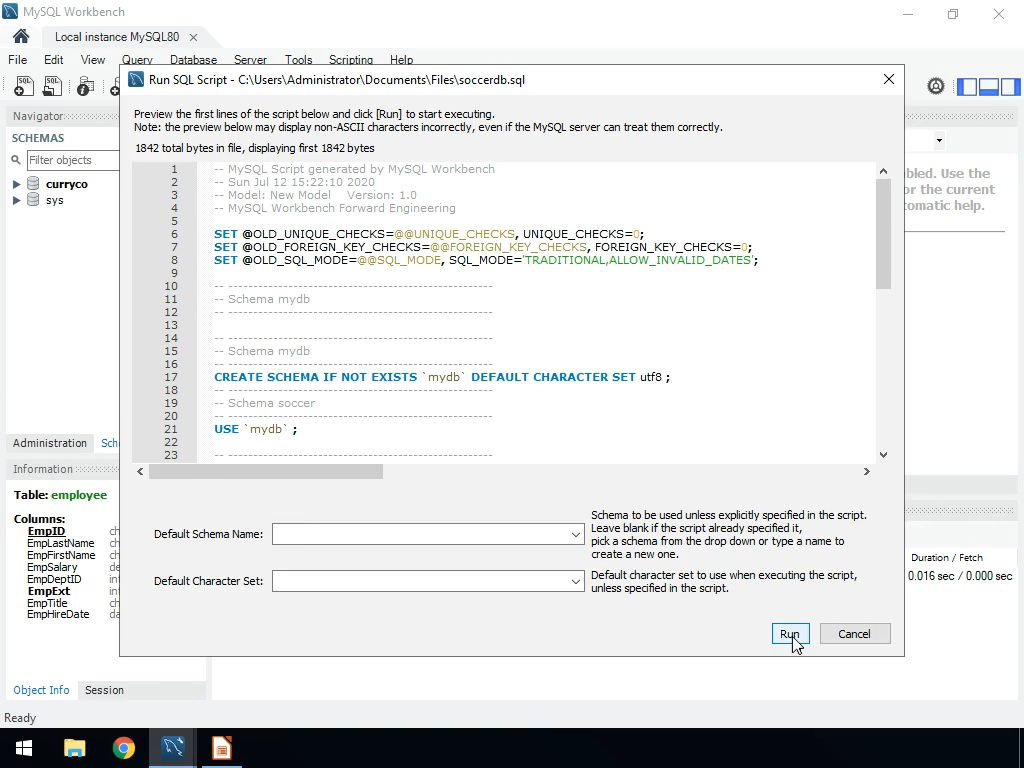
Task: Click the EmpHireDate column entry
Action: tap(58, 615)
